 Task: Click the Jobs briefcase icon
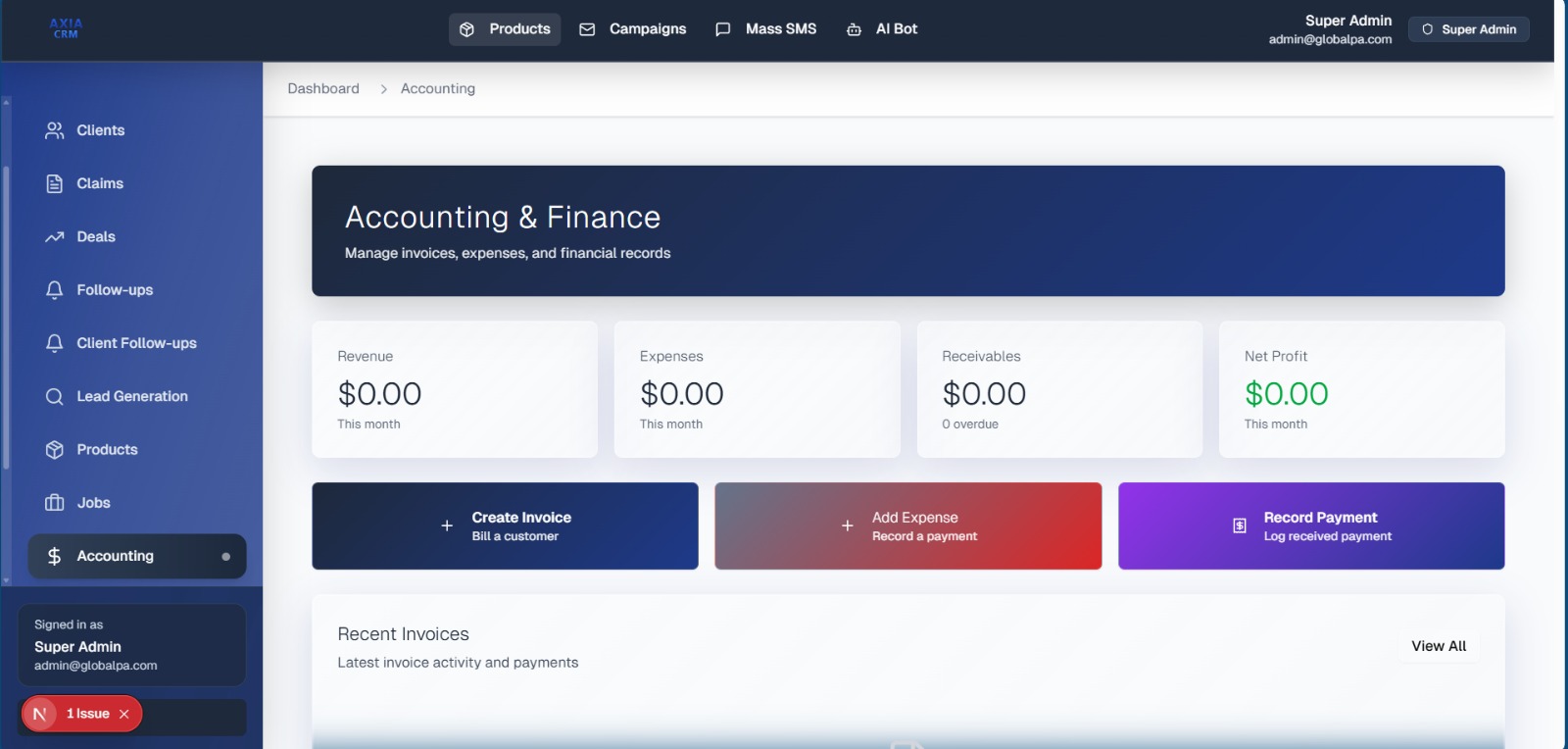(55, 503)
